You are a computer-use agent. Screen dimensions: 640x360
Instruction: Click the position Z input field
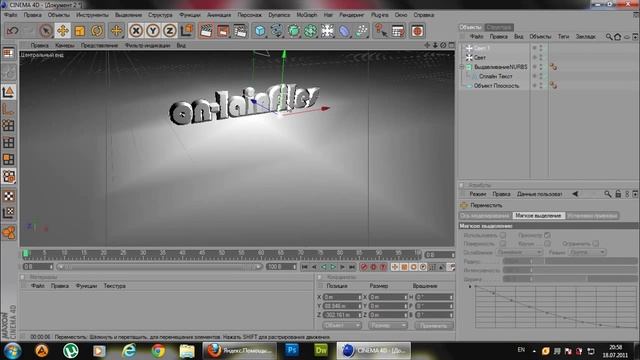tap(342, 315)
